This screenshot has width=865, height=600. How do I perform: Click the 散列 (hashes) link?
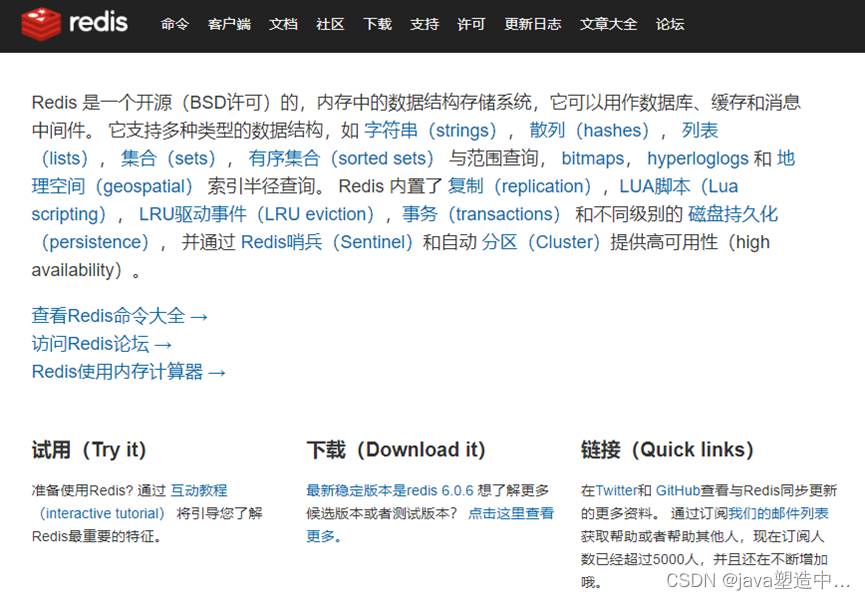click(592, 130)
